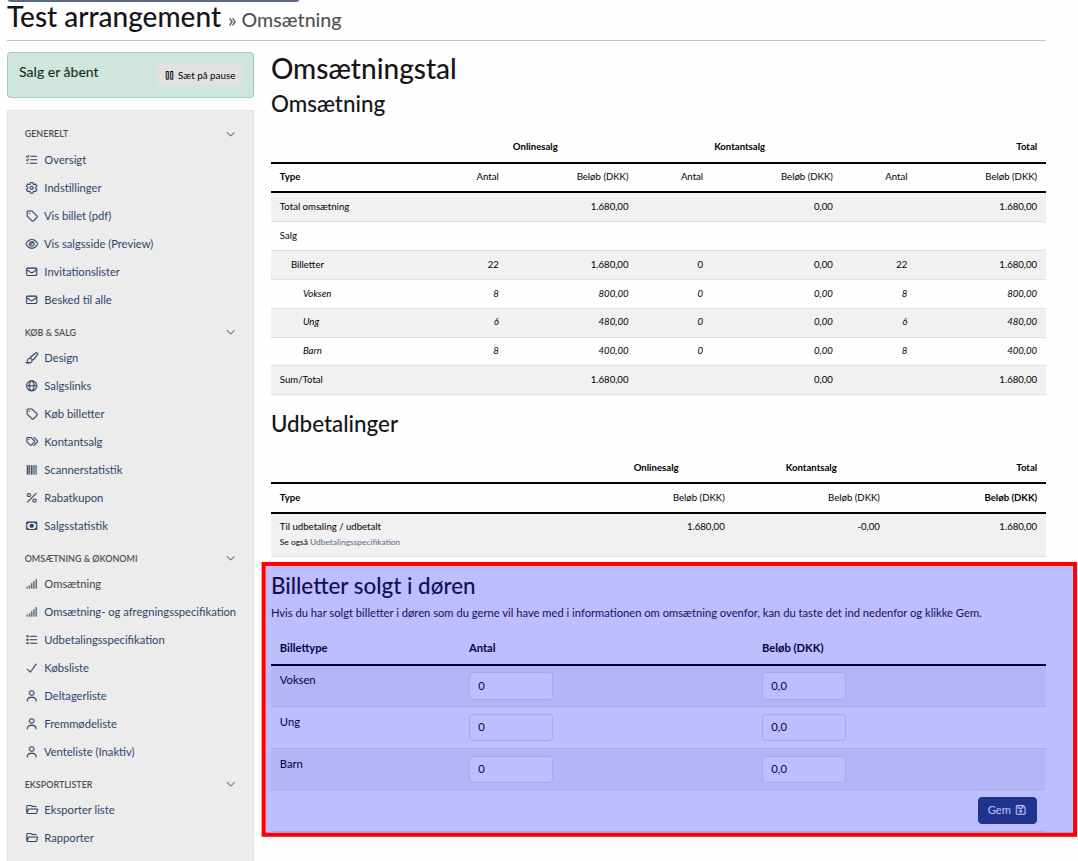
Task: Click the Design brush icon
Action: click(x=32, y=358)
